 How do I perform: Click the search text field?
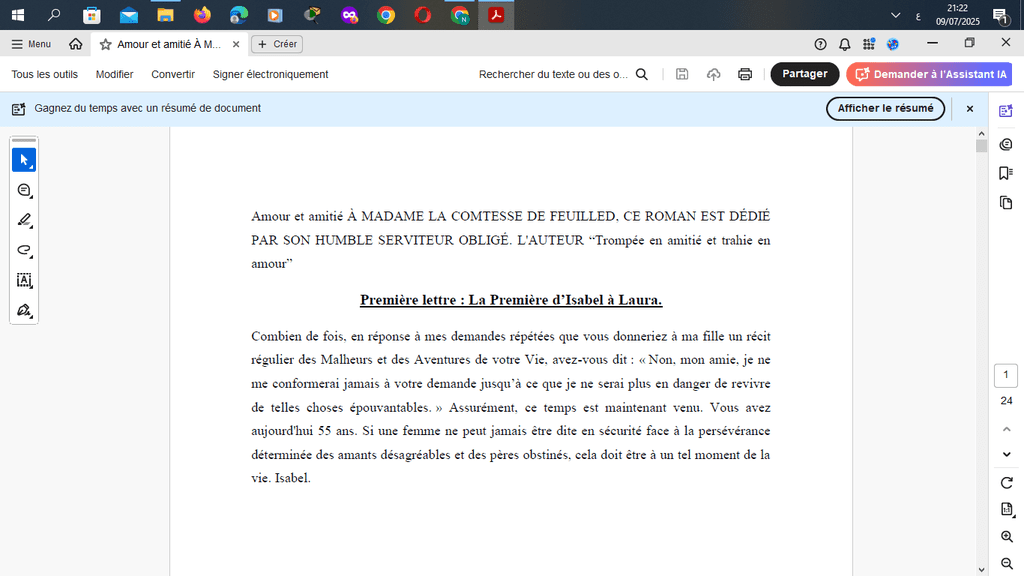pyautogui.click(x=553, y=74)
